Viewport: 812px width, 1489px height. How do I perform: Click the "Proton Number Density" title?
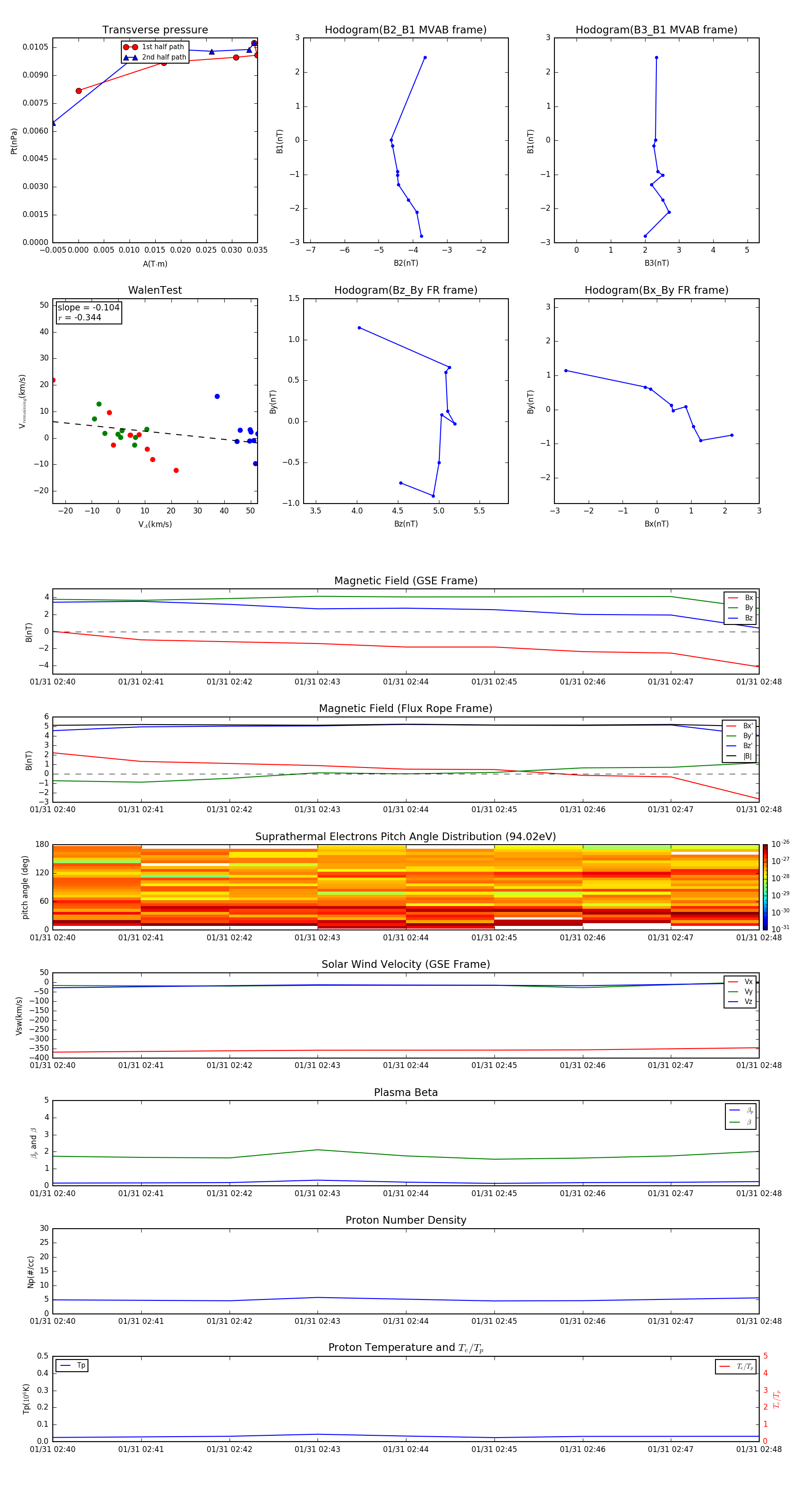click(406, 1220)
